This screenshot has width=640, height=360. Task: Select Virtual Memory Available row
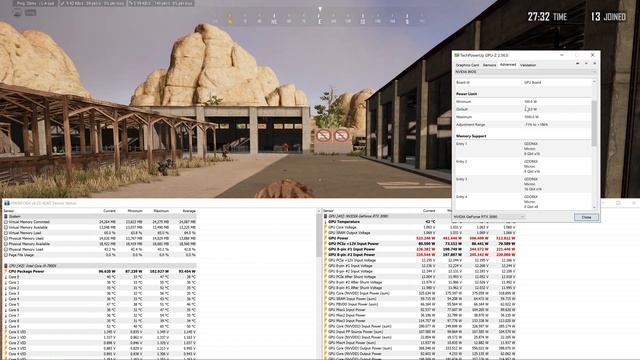tap(100, 227)
